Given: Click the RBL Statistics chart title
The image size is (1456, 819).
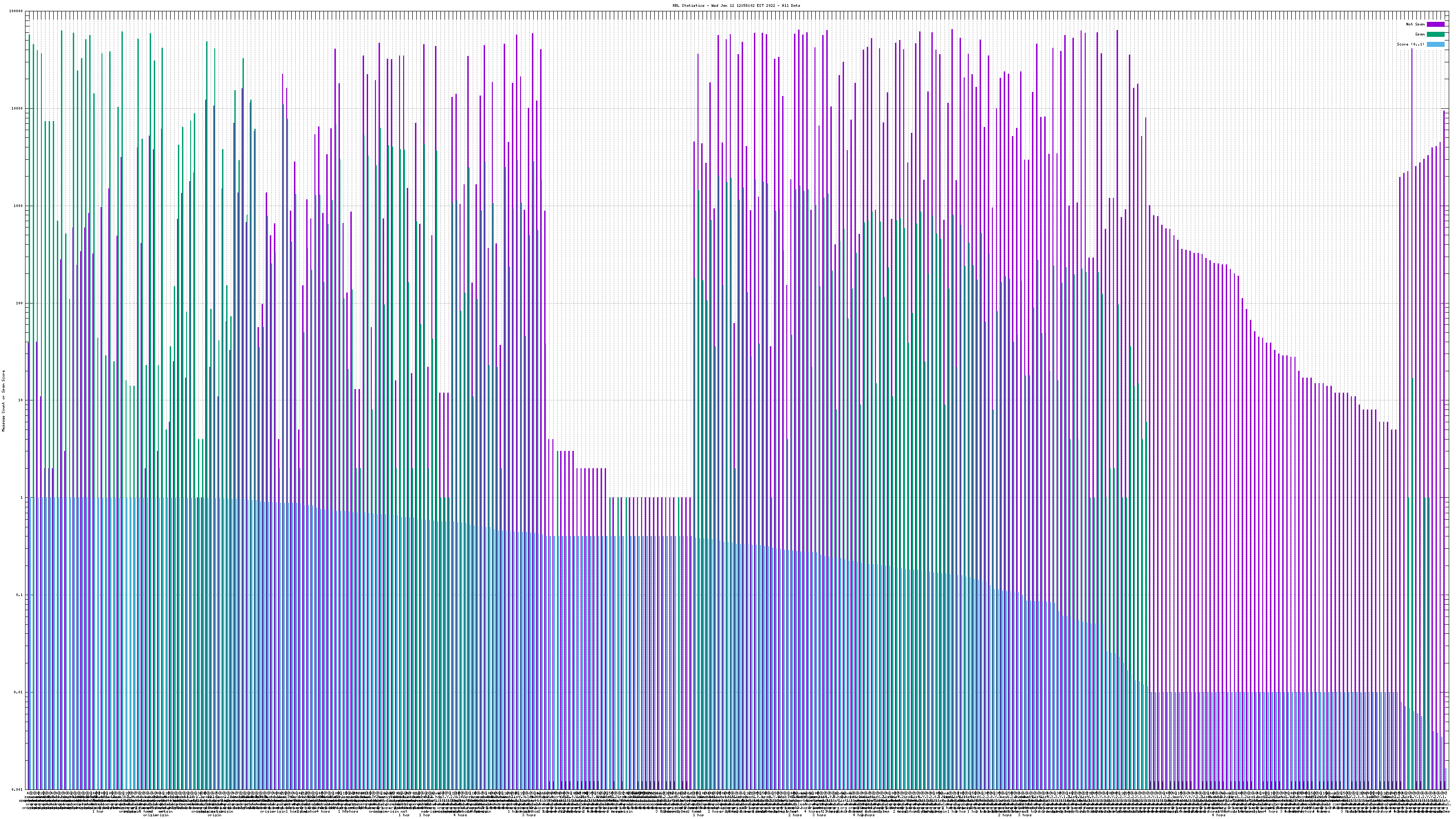Looking at the screenshot, I should tap(736, 5).
